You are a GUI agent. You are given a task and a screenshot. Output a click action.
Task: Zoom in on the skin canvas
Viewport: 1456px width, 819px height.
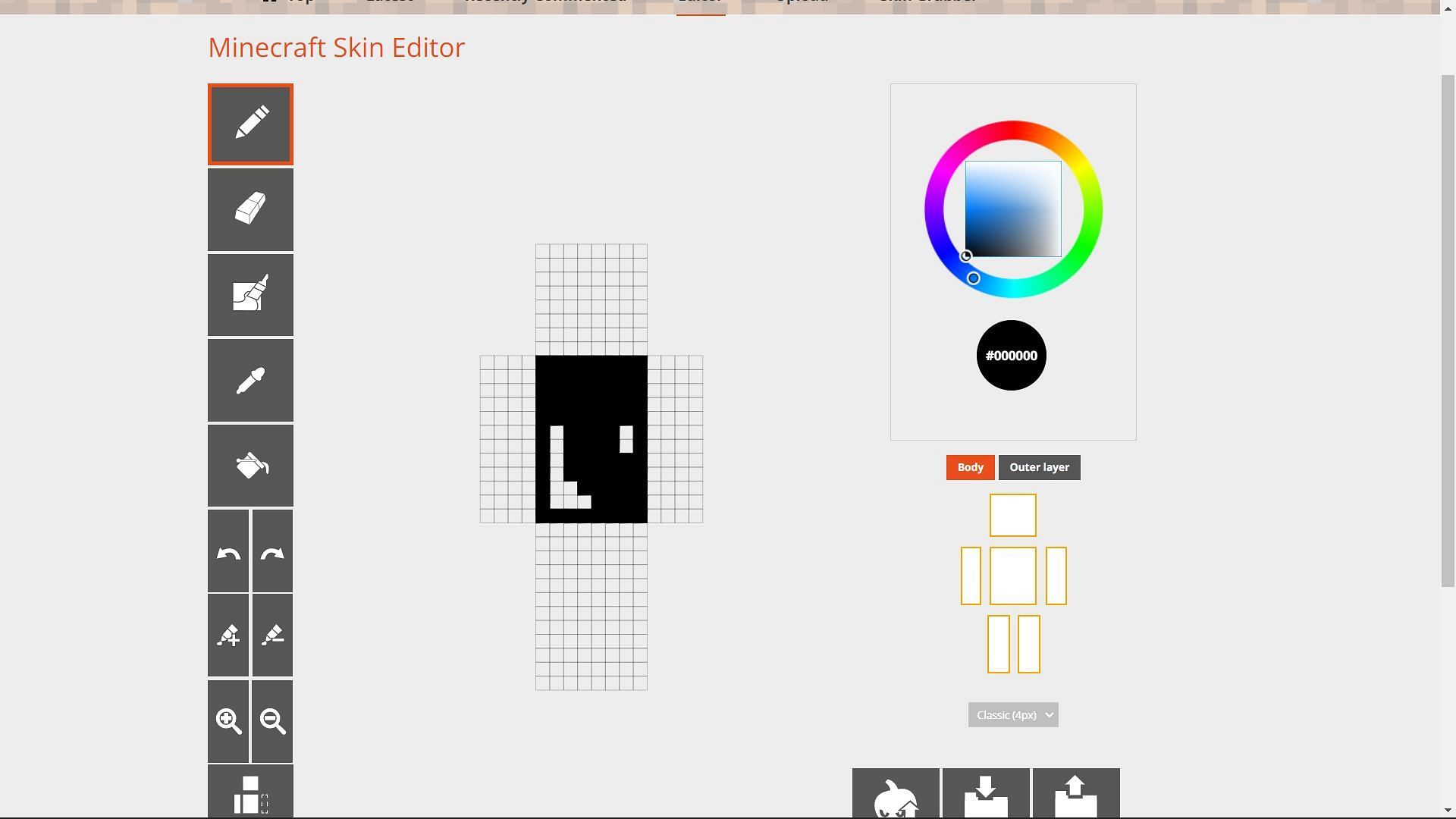coord(228,721)
